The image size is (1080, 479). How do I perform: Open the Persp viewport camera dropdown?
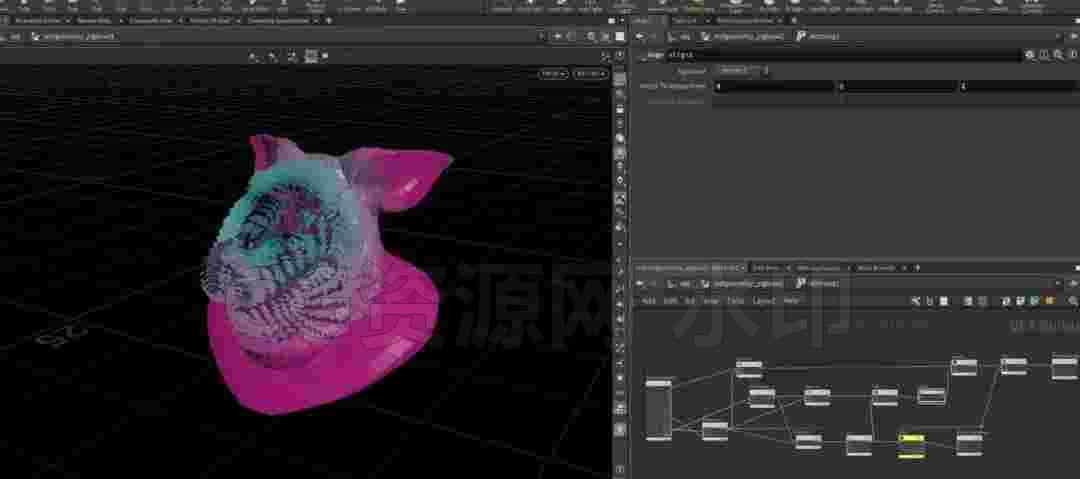(x=553, y=74)
